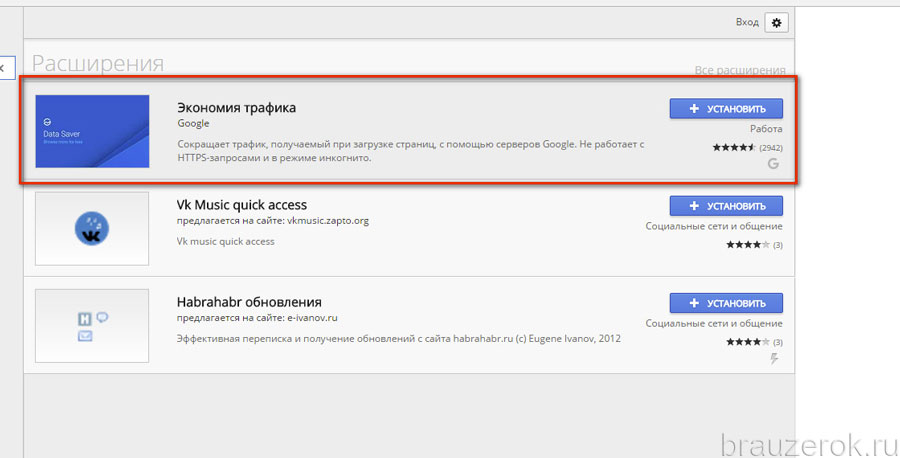Click the Вход sign-in link
This screenshot has height=458, width=900.
pyautogui.click(x=747, y=22)
